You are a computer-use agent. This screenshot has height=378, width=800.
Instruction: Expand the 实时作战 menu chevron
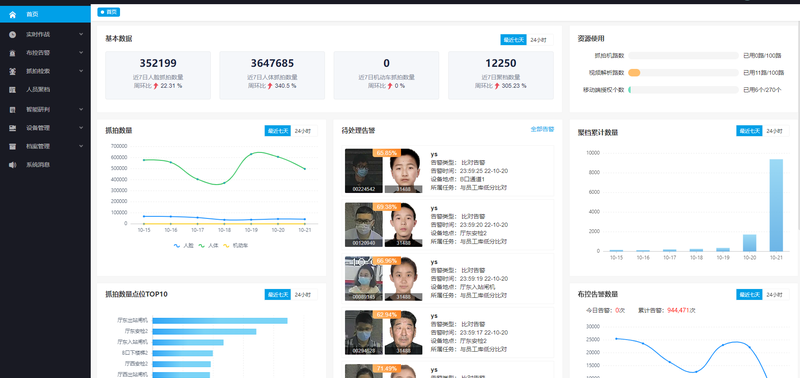point(81,34)
